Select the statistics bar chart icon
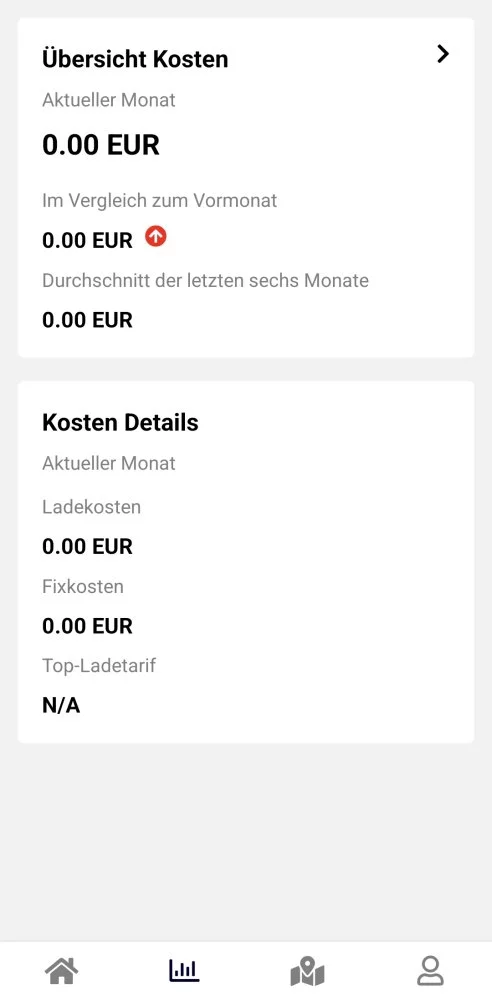 [x=184, y=971]
